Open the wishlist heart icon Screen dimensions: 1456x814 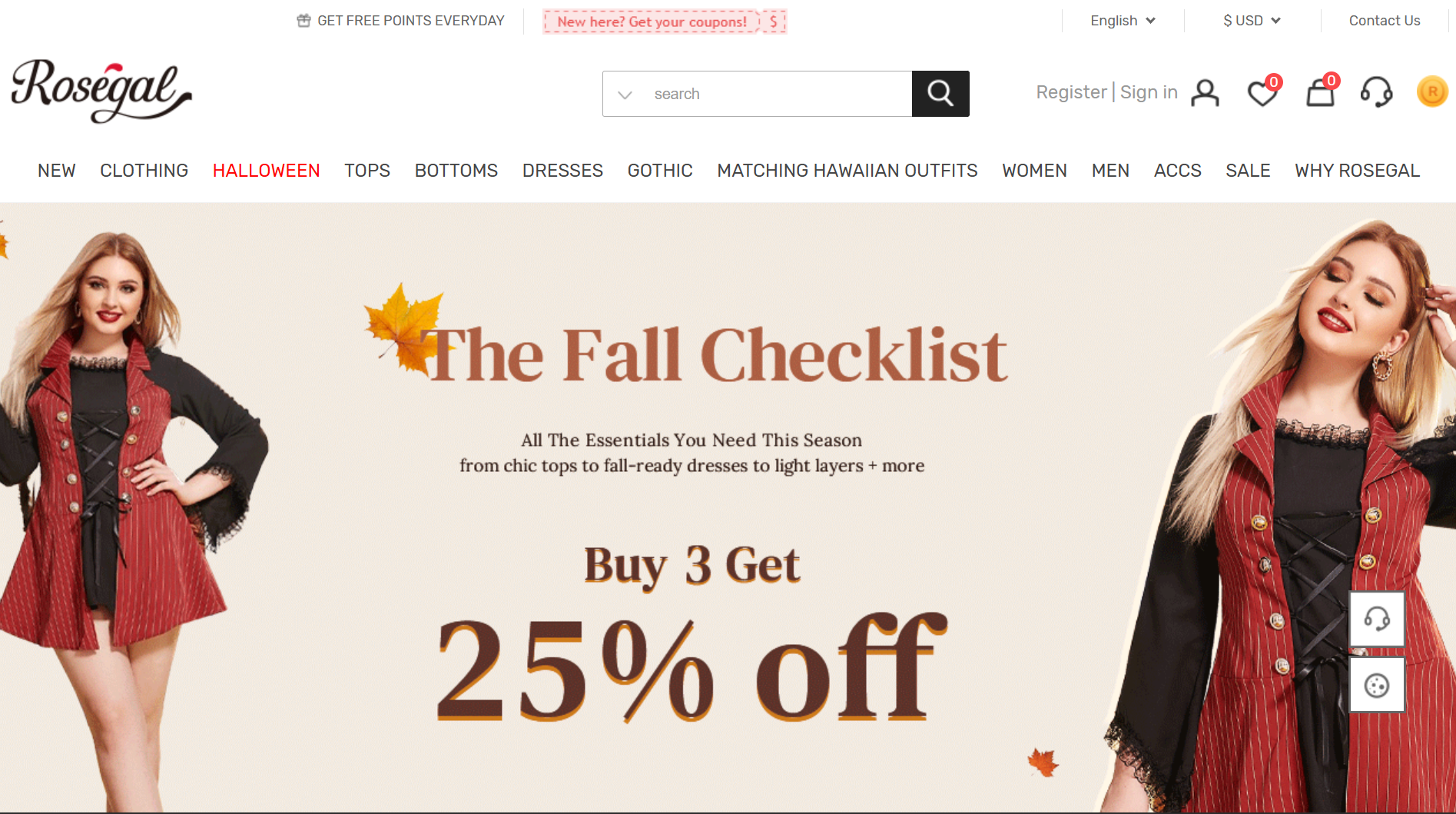(x=1262, y=92)
